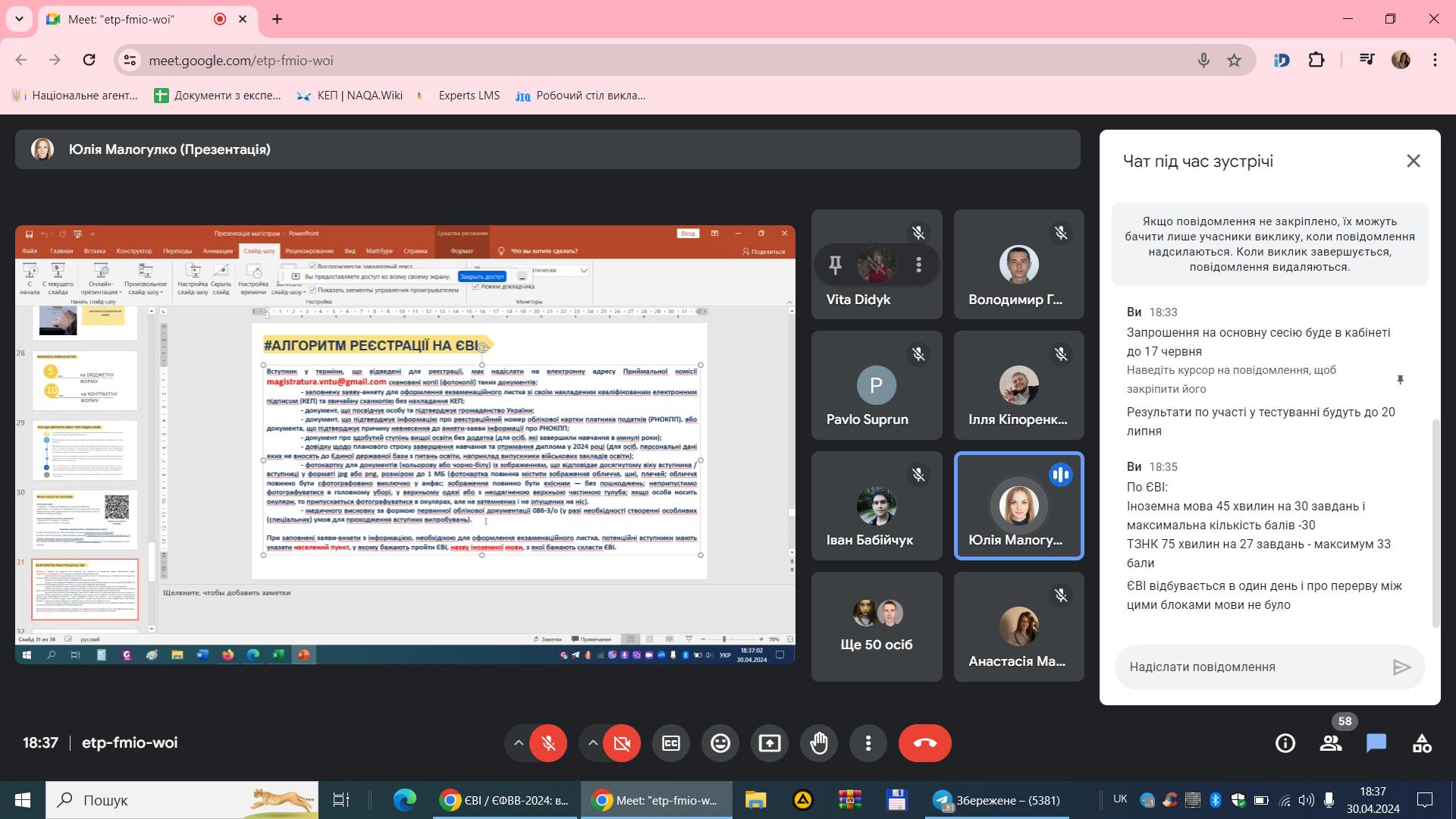Click the present screen button
1456x819 pixels.
tap(770, 743)
